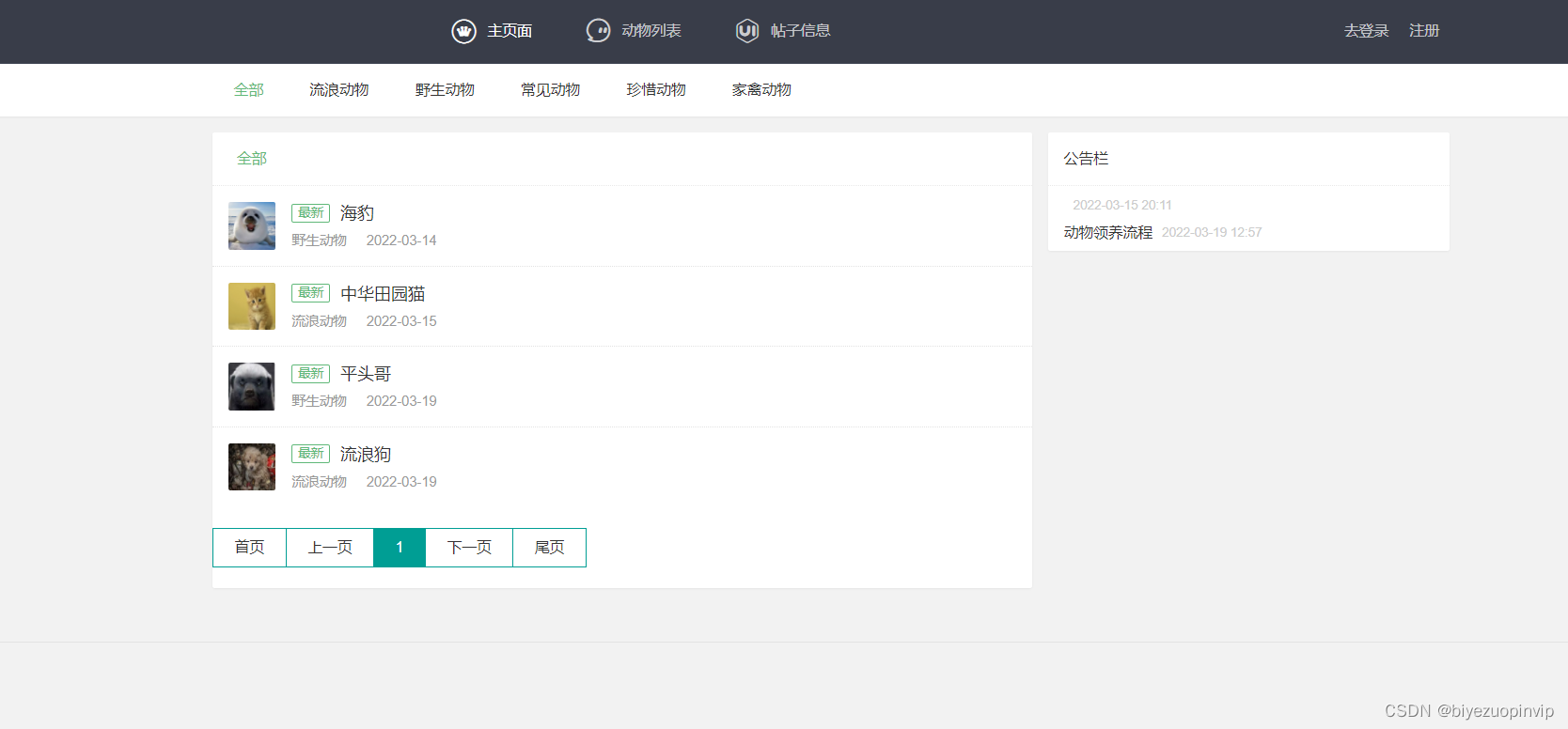This screenshot has height=729, width=1568.
Task: Open the 流浪狗 stray dog thumbnail
Action: tap(252, 467)
